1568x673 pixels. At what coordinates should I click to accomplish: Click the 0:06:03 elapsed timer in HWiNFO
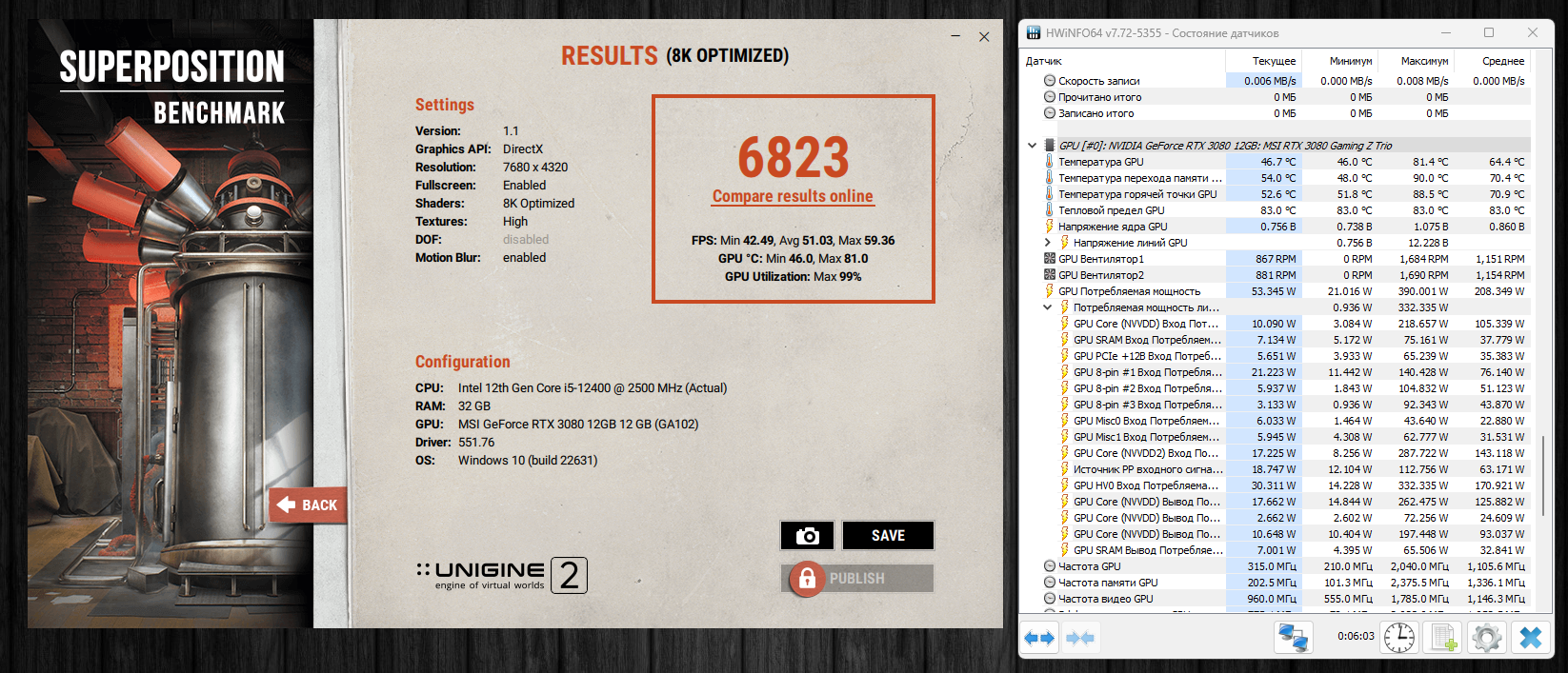(1356, 636)
